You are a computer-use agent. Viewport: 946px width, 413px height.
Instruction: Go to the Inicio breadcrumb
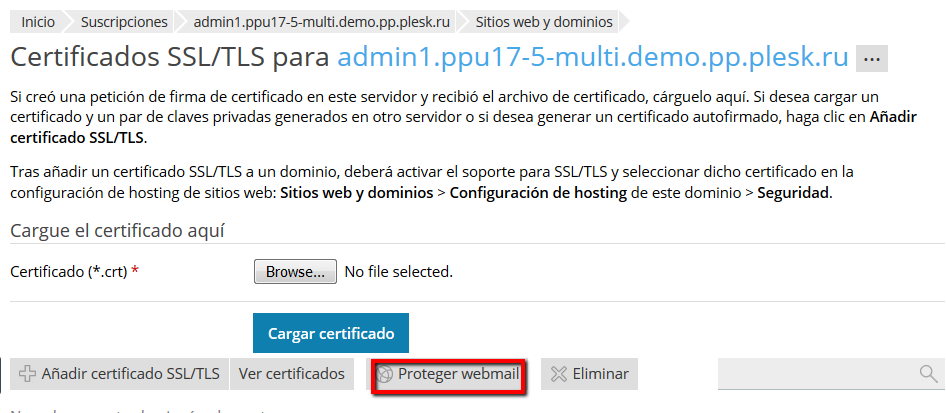tap(38, 20)
